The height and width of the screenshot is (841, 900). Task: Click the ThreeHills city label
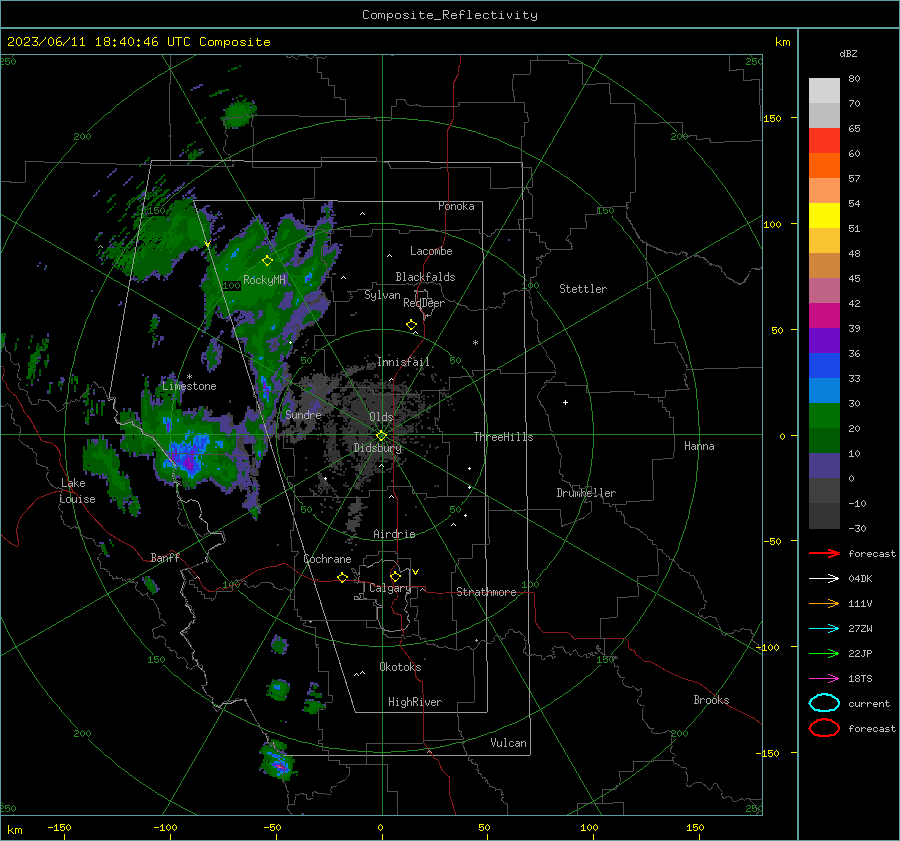click(x=503, y=437)
